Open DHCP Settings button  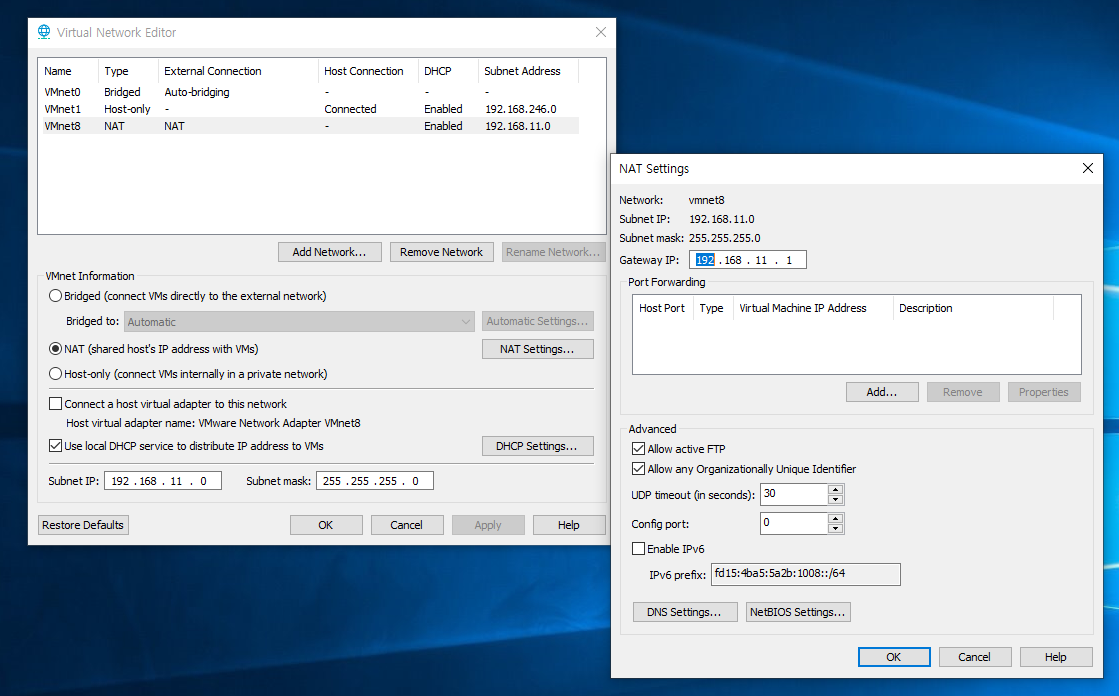point(537,446)
